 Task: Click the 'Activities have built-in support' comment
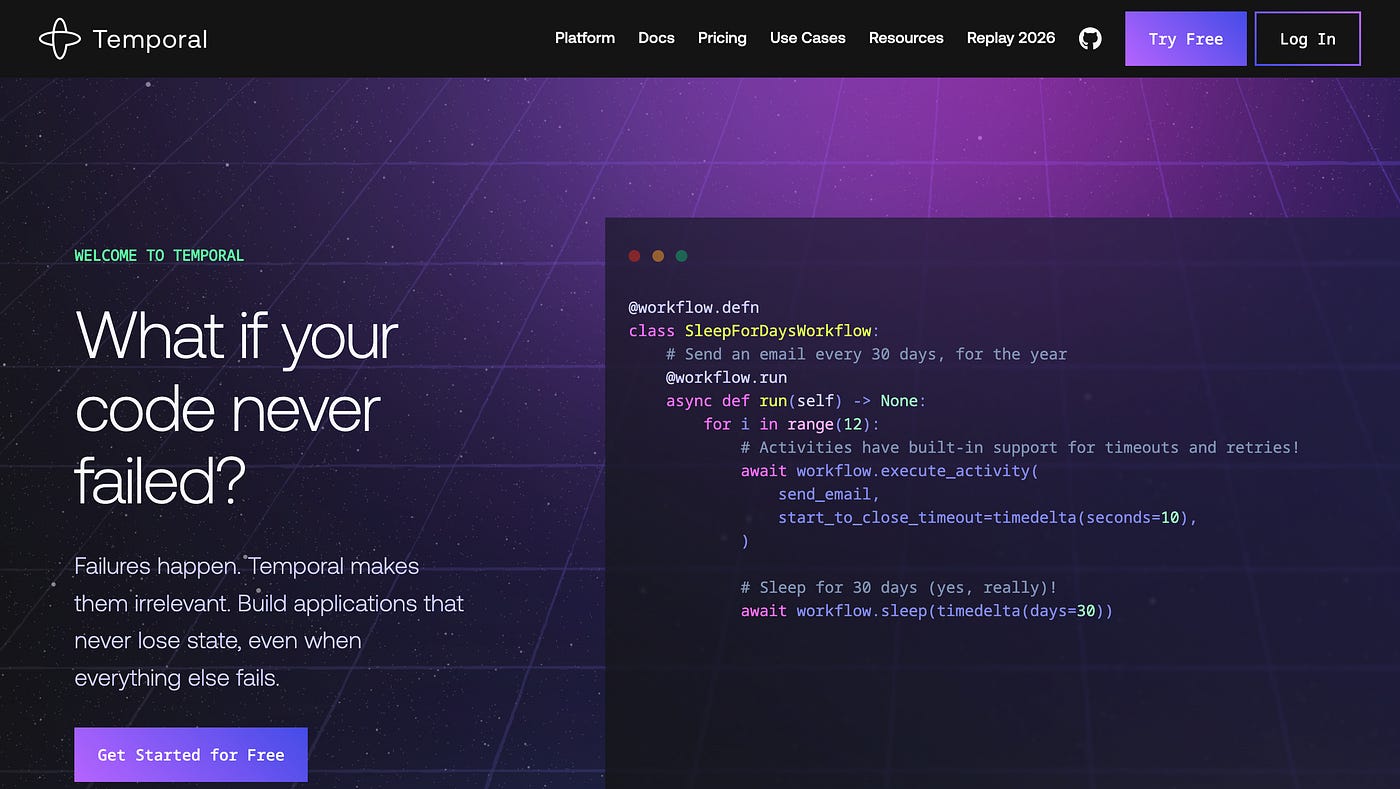(1020, 447)
